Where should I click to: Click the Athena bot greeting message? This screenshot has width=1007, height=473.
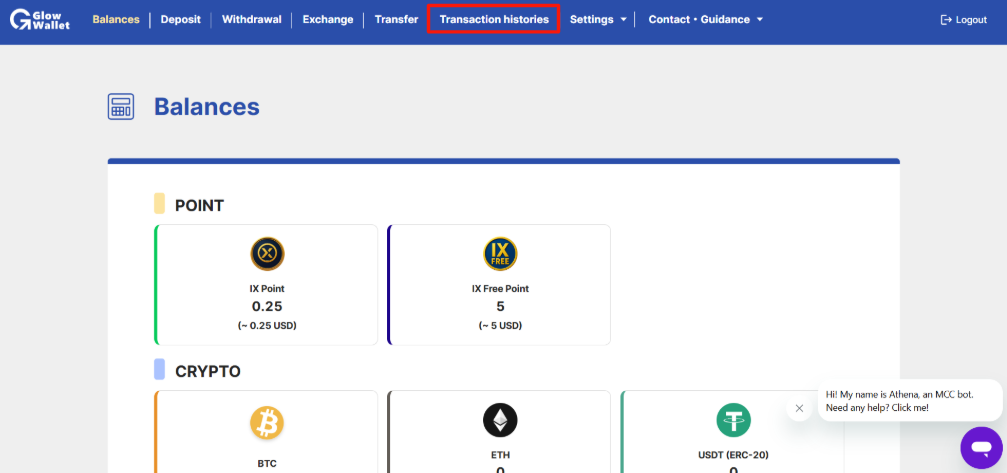click(909, 400)
